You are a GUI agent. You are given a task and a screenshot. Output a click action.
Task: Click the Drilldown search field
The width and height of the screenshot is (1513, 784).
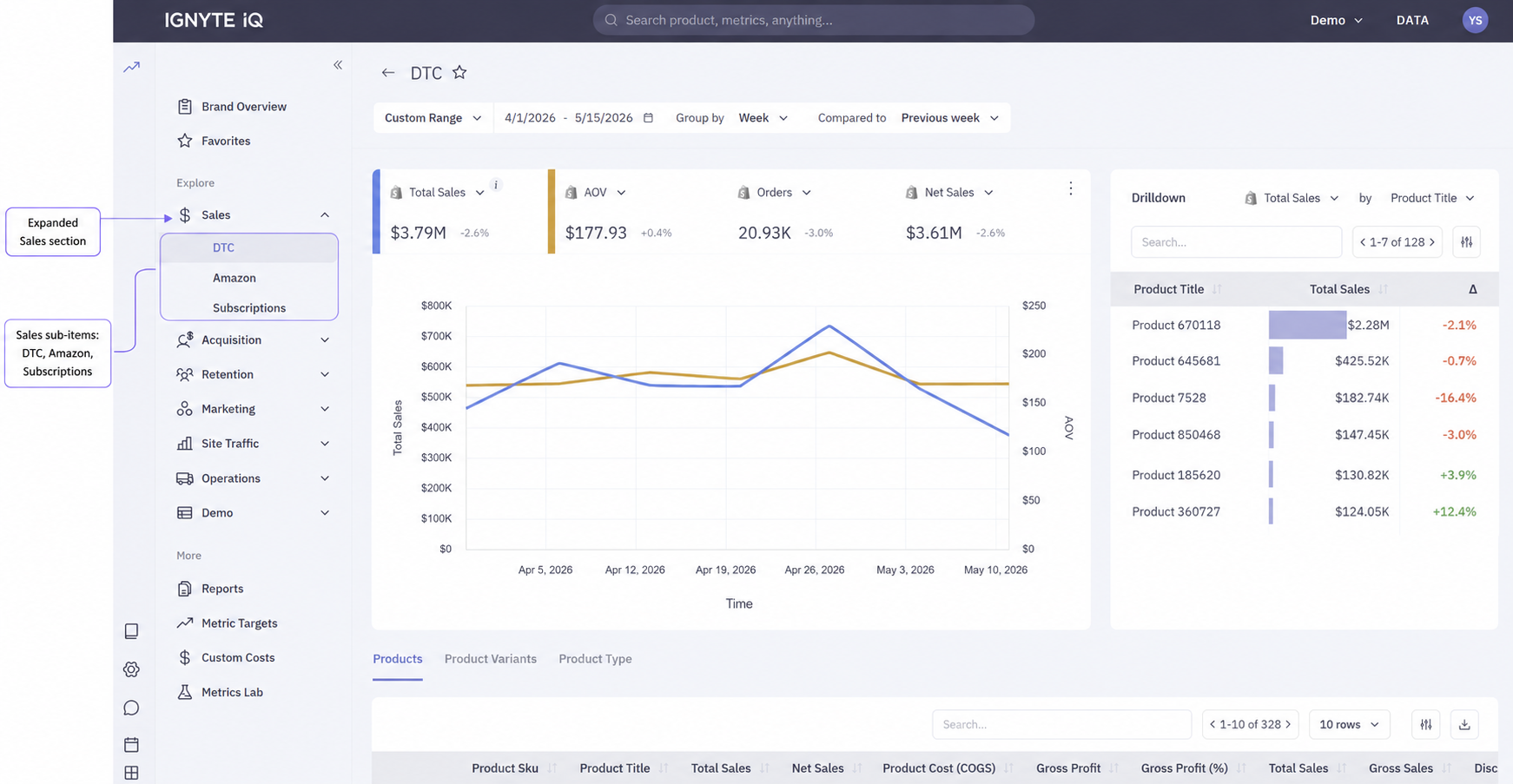click(1236, 242)
